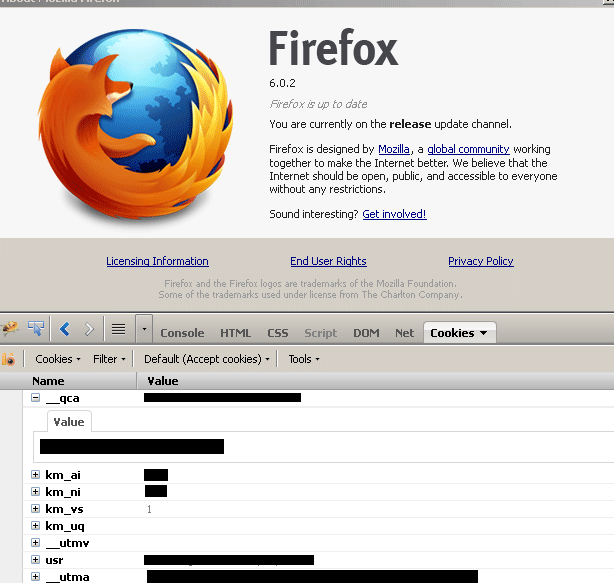614x583 pixels.
Task: Click the Get involved! link
Action: tap(394, 214)
